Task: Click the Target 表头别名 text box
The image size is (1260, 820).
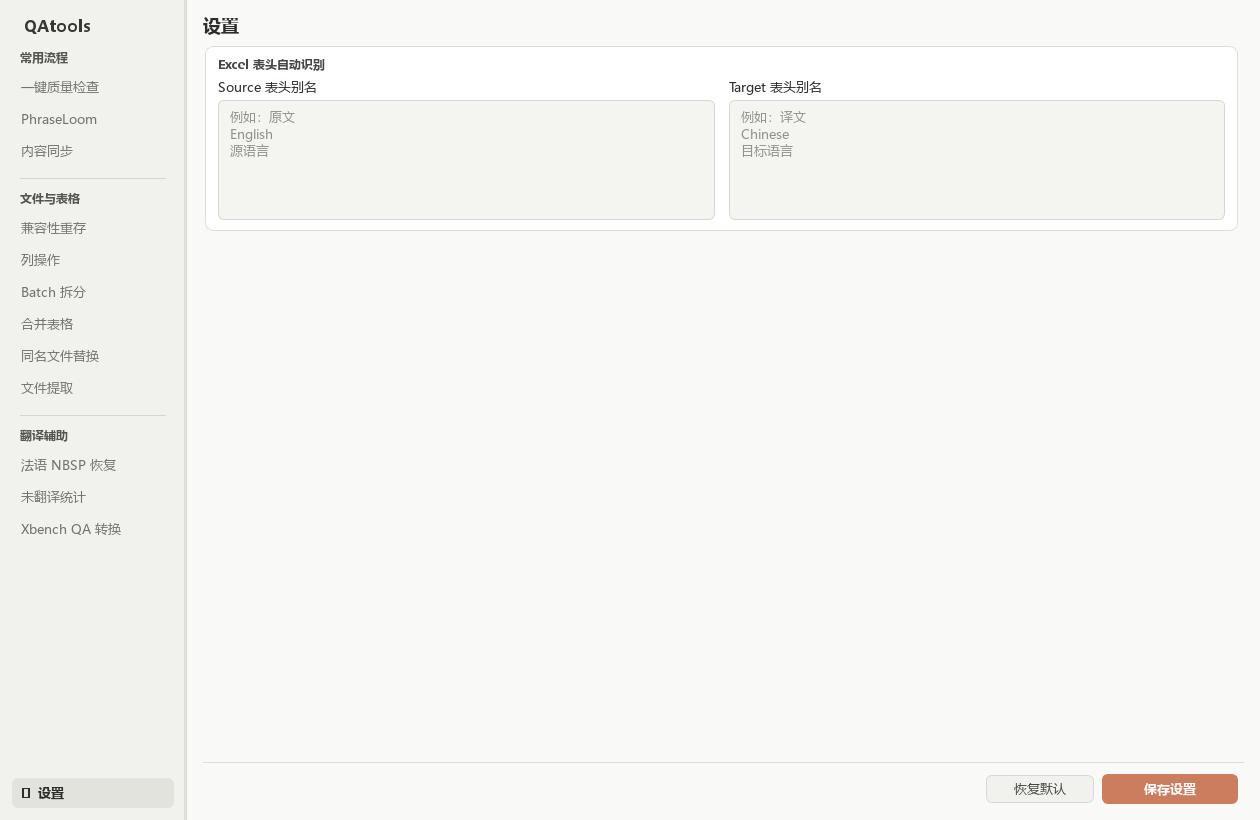Action: click(x=977, y=160)
